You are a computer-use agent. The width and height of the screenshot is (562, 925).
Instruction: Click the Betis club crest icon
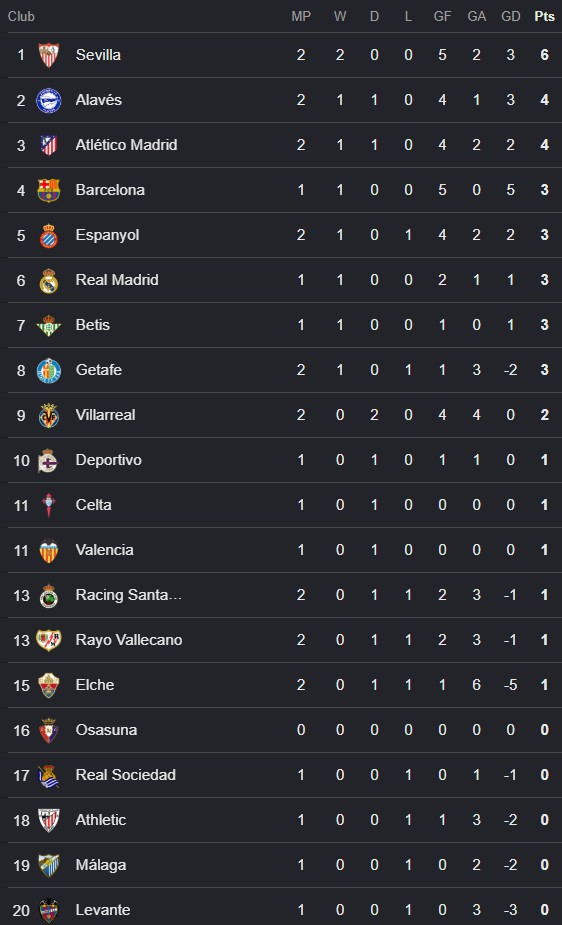48,325
